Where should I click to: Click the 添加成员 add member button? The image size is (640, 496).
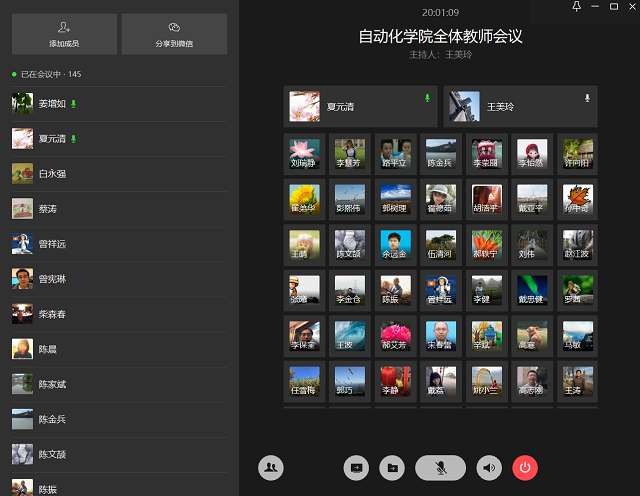coord(64,34)
